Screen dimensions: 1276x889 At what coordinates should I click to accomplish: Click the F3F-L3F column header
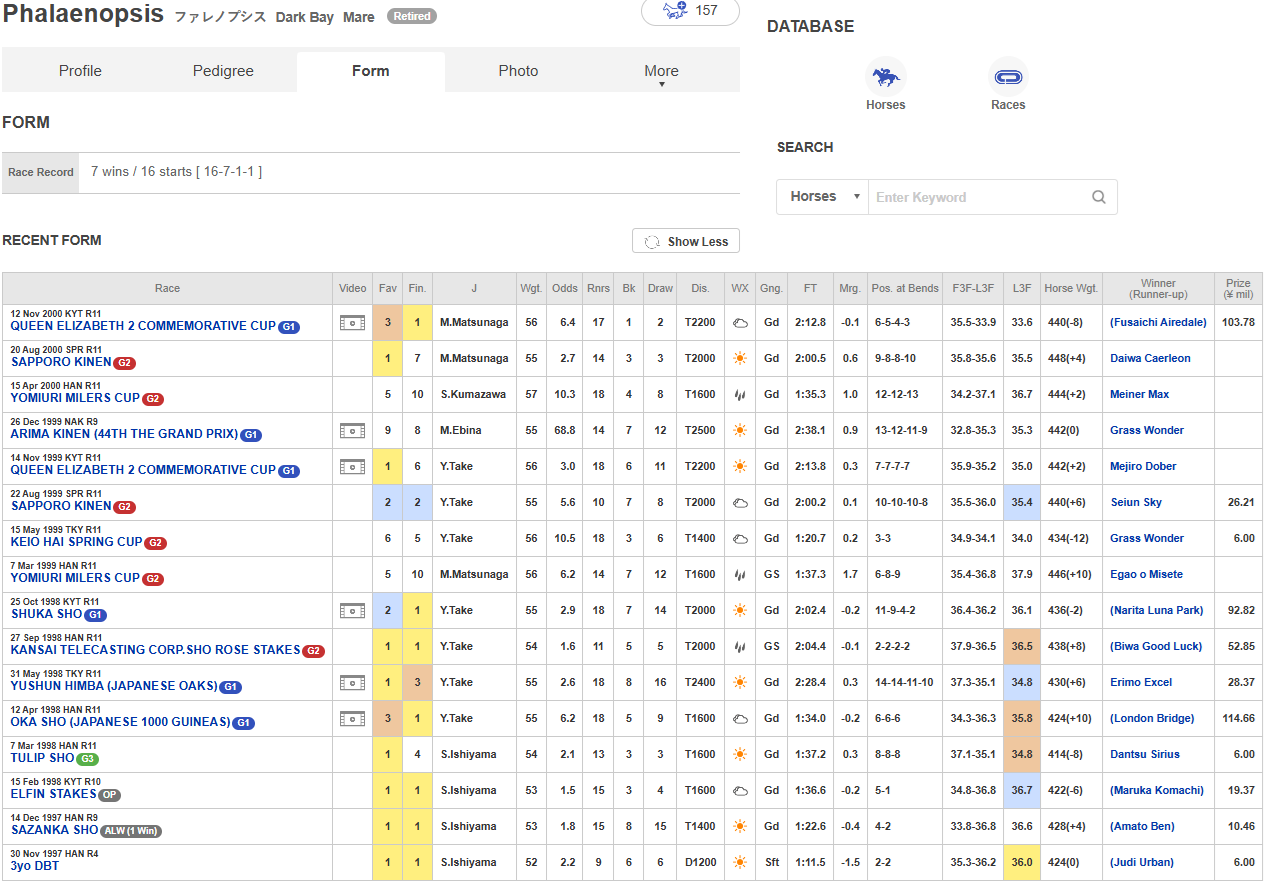pyautogui.click(x=973, y=288)
